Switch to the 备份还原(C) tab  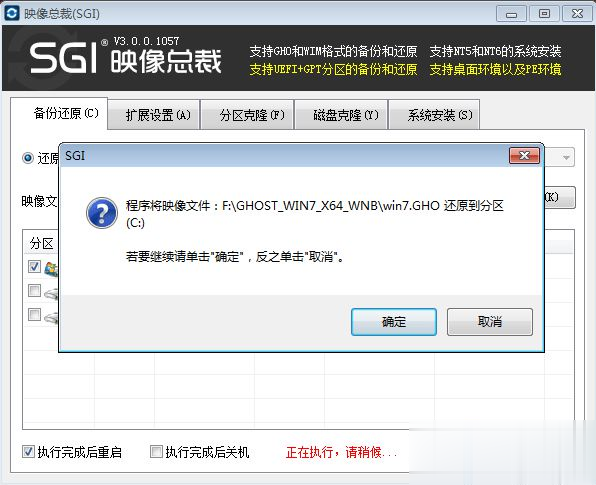pos(59,113)
